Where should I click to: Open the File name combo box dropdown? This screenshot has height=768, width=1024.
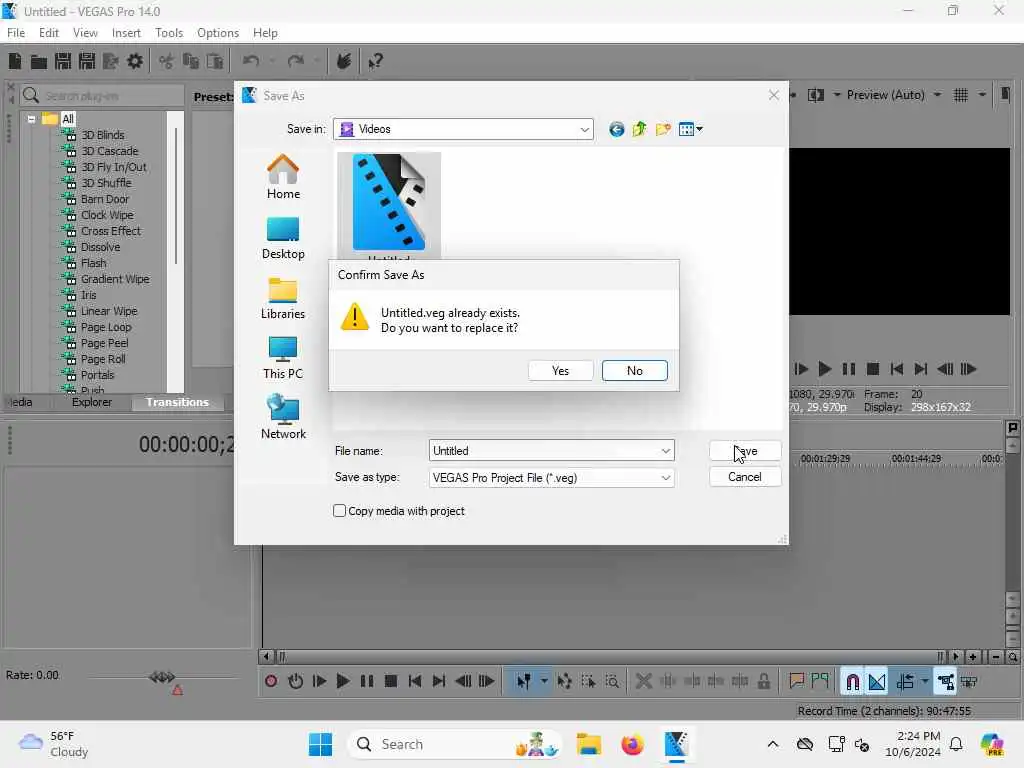pyautogui.click(x=665, y=451)
